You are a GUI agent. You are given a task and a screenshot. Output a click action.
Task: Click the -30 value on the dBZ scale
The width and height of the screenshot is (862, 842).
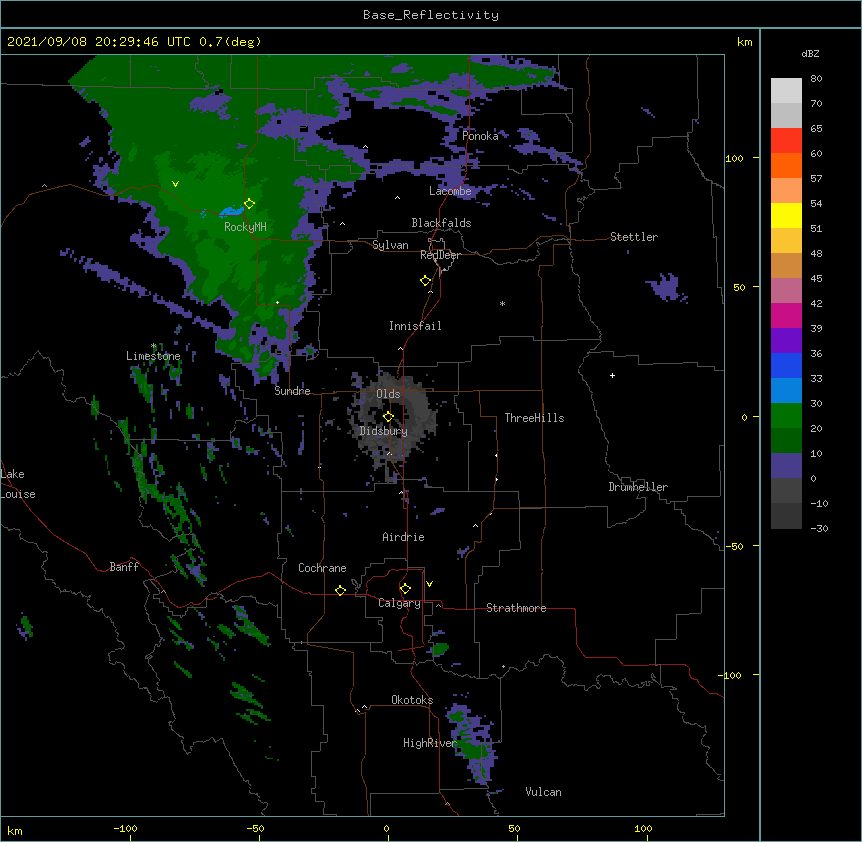[x=819, y=528]
